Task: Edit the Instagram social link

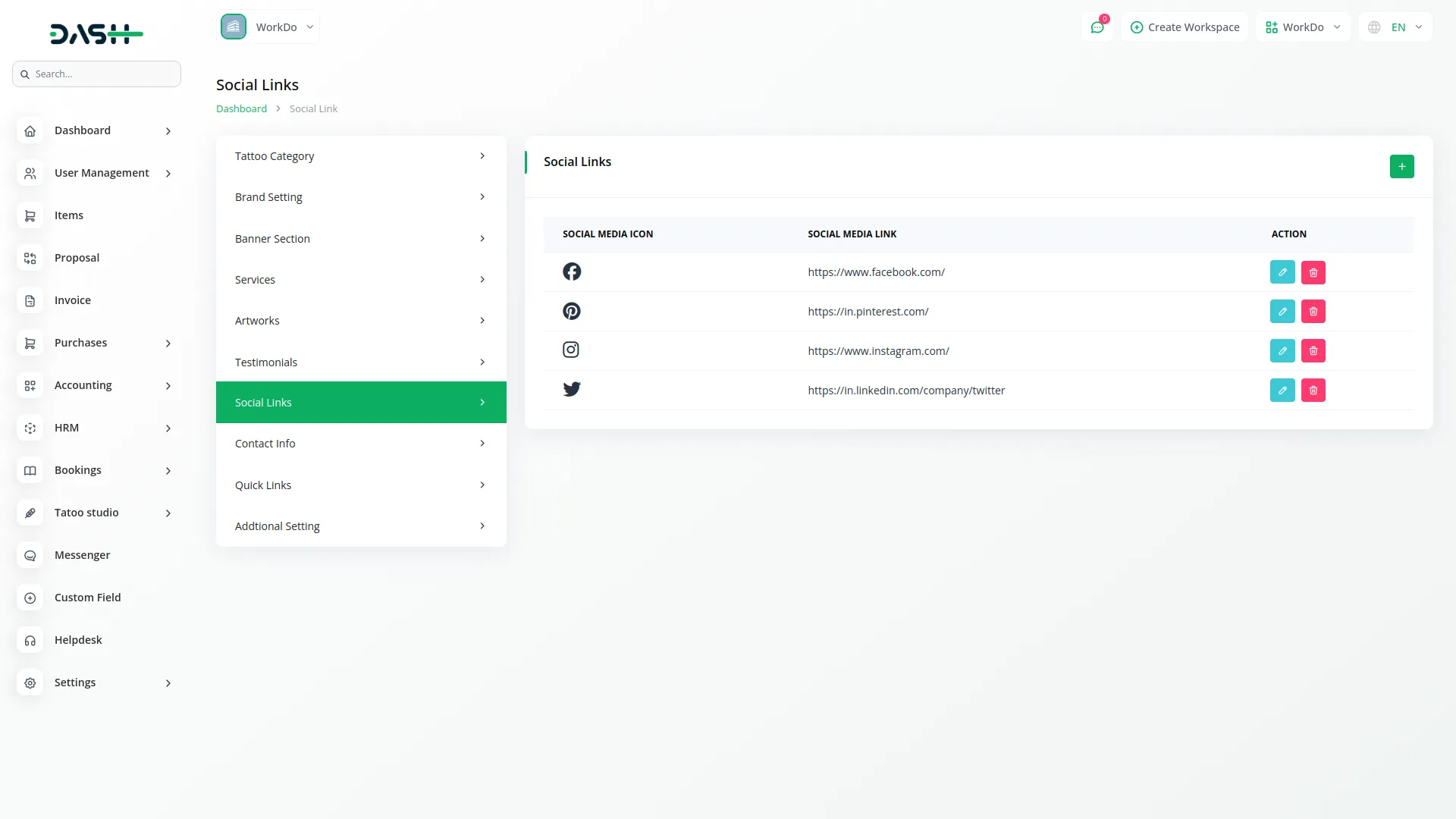Action: coord(1282,350)
